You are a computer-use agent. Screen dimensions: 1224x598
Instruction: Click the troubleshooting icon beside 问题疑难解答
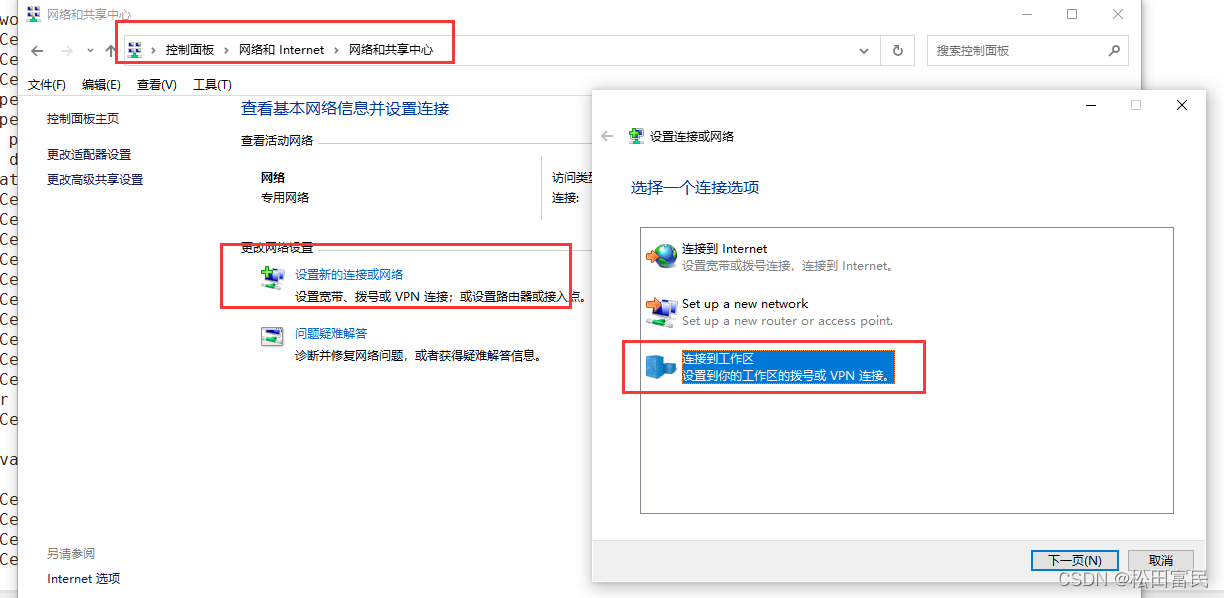click(272, 337)
